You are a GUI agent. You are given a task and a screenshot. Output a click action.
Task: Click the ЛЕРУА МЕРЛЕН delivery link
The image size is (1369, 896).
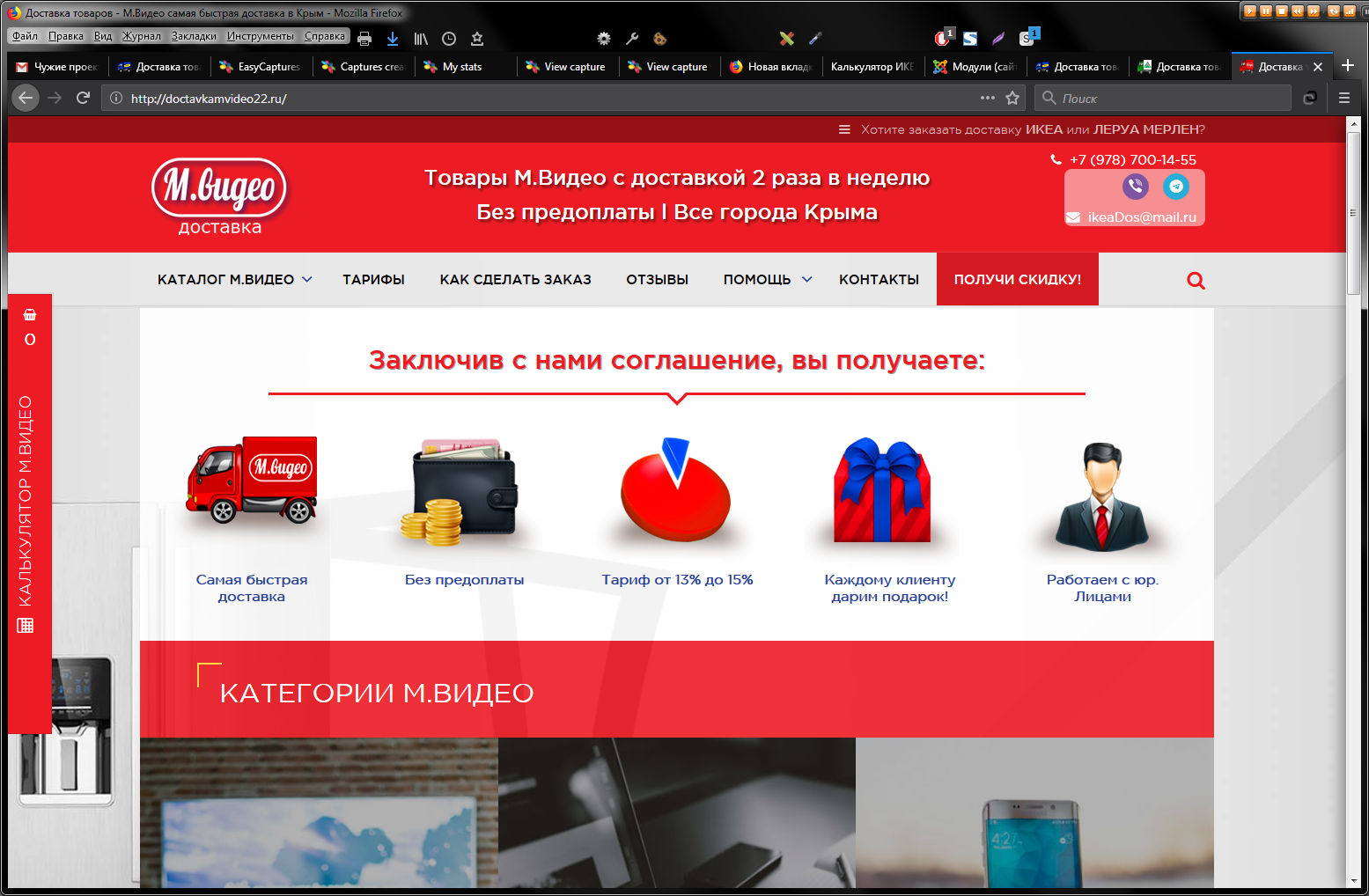(1145, 129)
